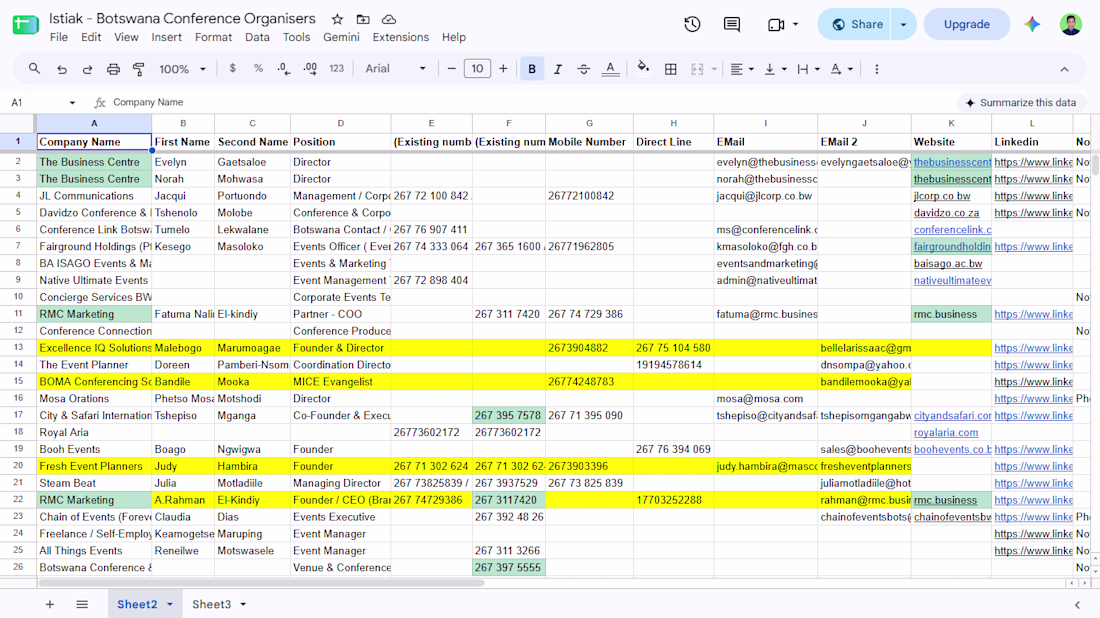The height and width of the screenshot is (618, 1100).
Task: Open the Google account avatar
Action: pyautogui.click(x=1071, y=24)
